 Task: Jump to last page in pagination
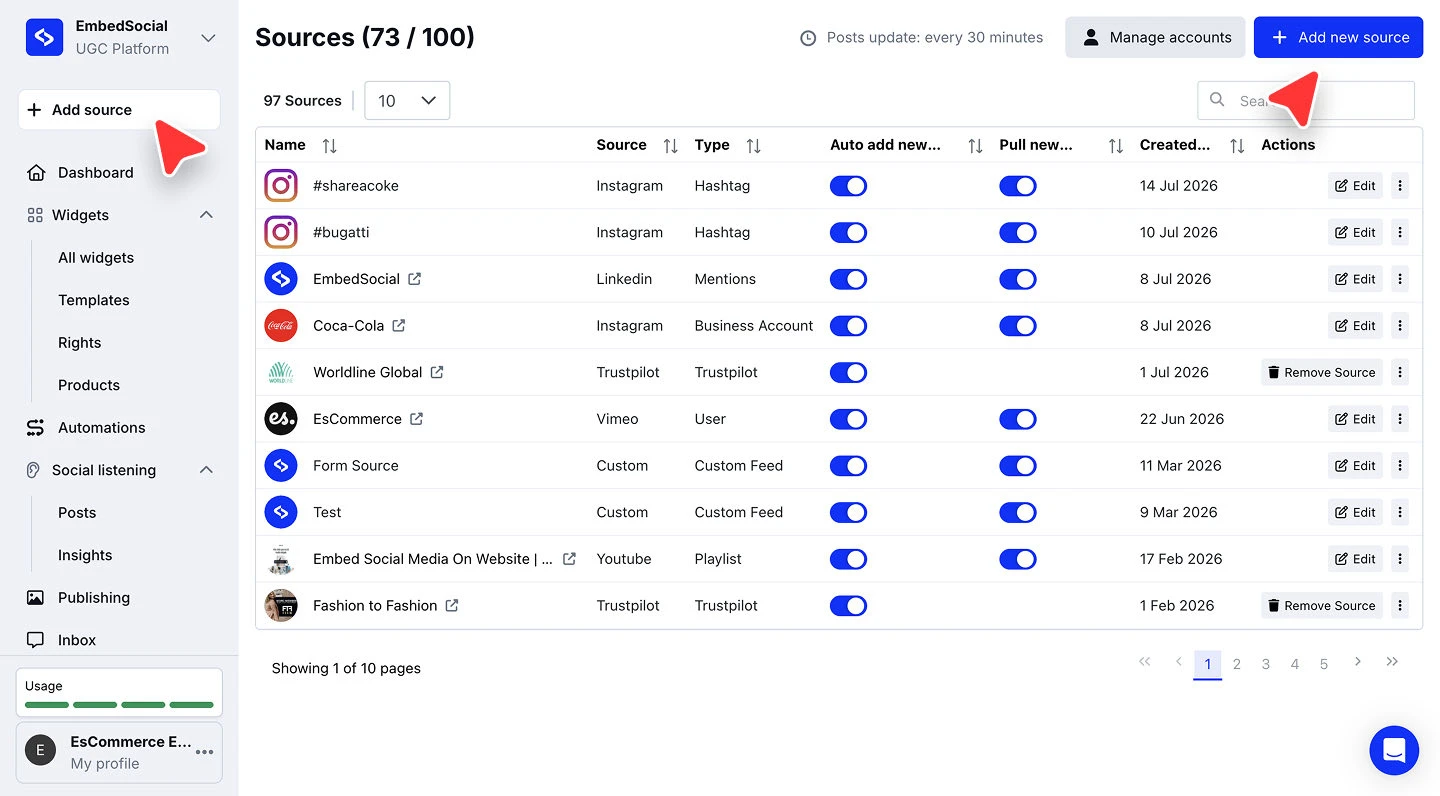(1392, 662)
